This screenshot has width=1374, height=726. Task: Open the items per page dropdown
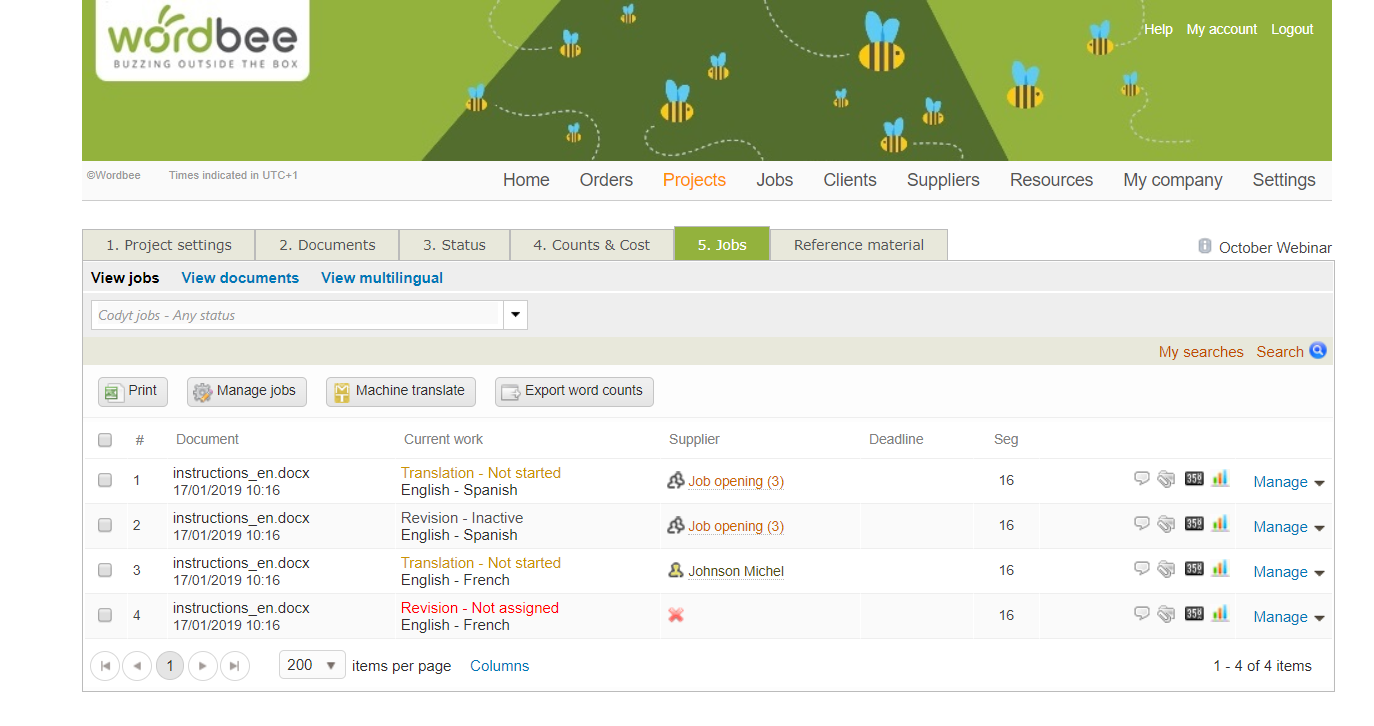coord(312,665)
